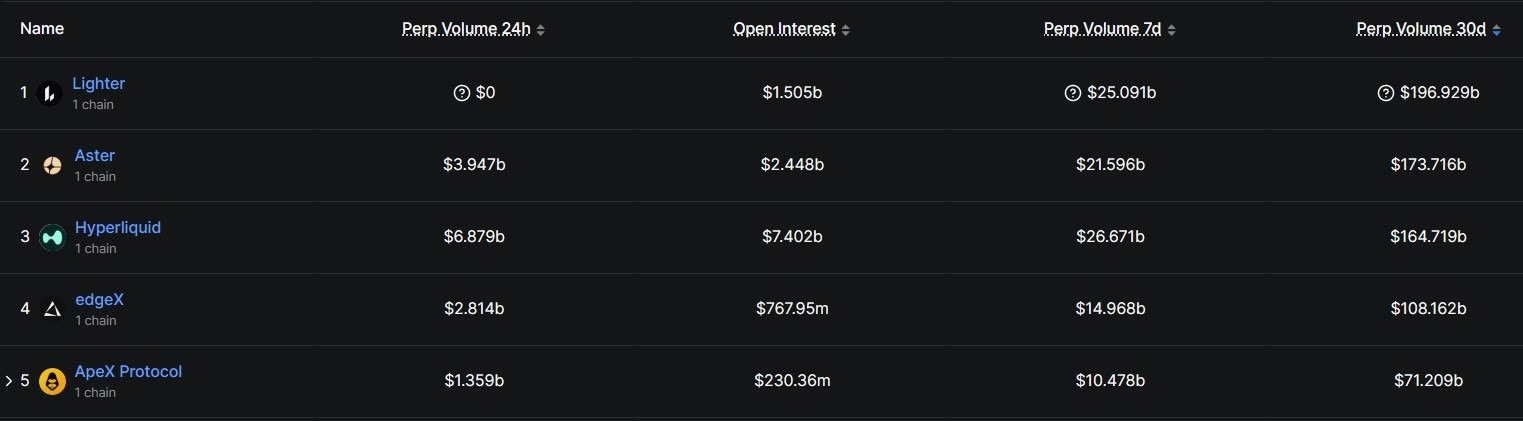Image resolution: width=1523 pixels, height=421 pixels.
Task: Sort by Perp Volume 7d arrows
Action: [x=1171, y=30]
